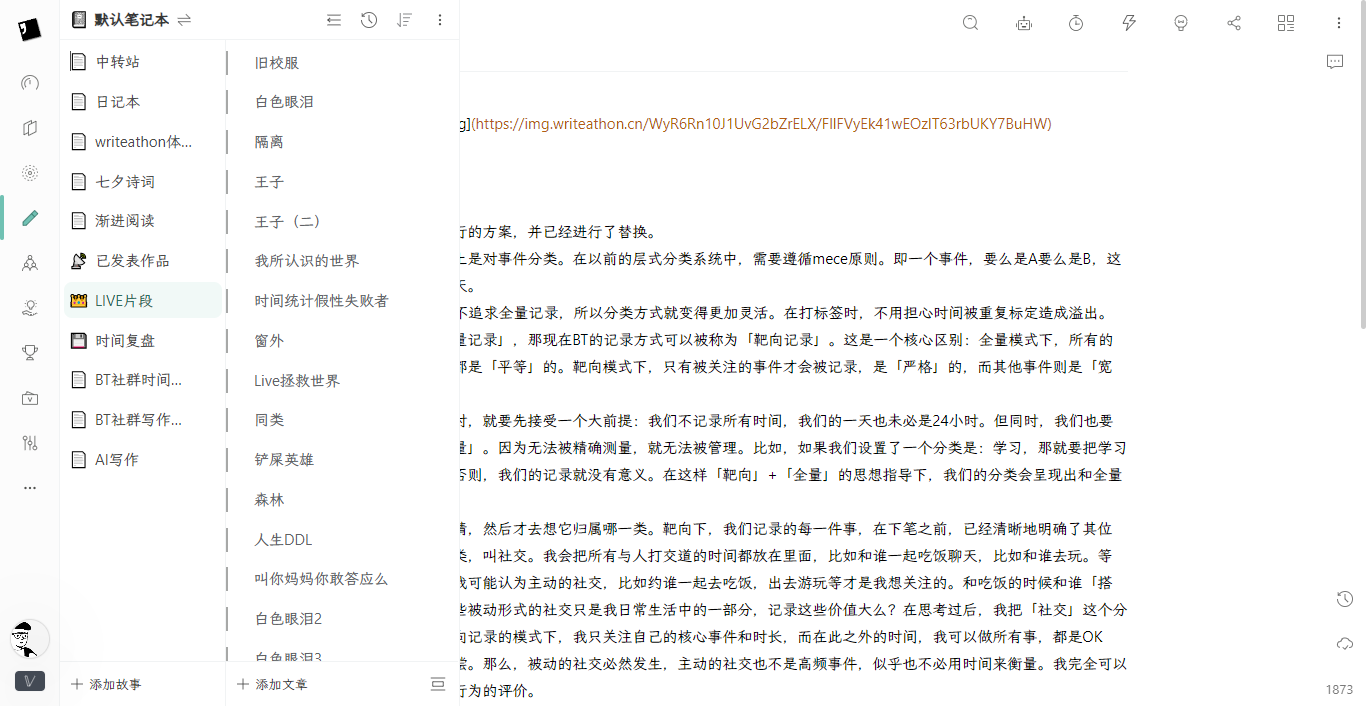Toggle article list view at panel bottom
The width and height of the screenshot is (1366, 706).
click(x=437, y=684)
